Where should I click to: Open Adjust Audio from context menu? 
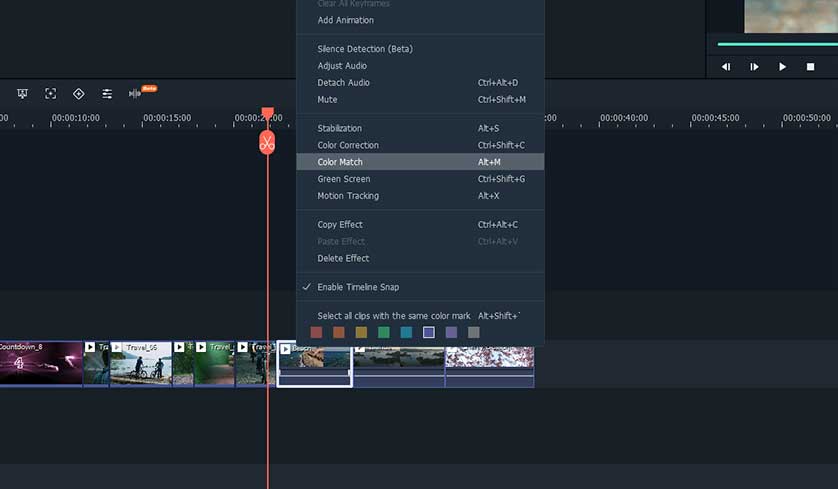point(420,66)
